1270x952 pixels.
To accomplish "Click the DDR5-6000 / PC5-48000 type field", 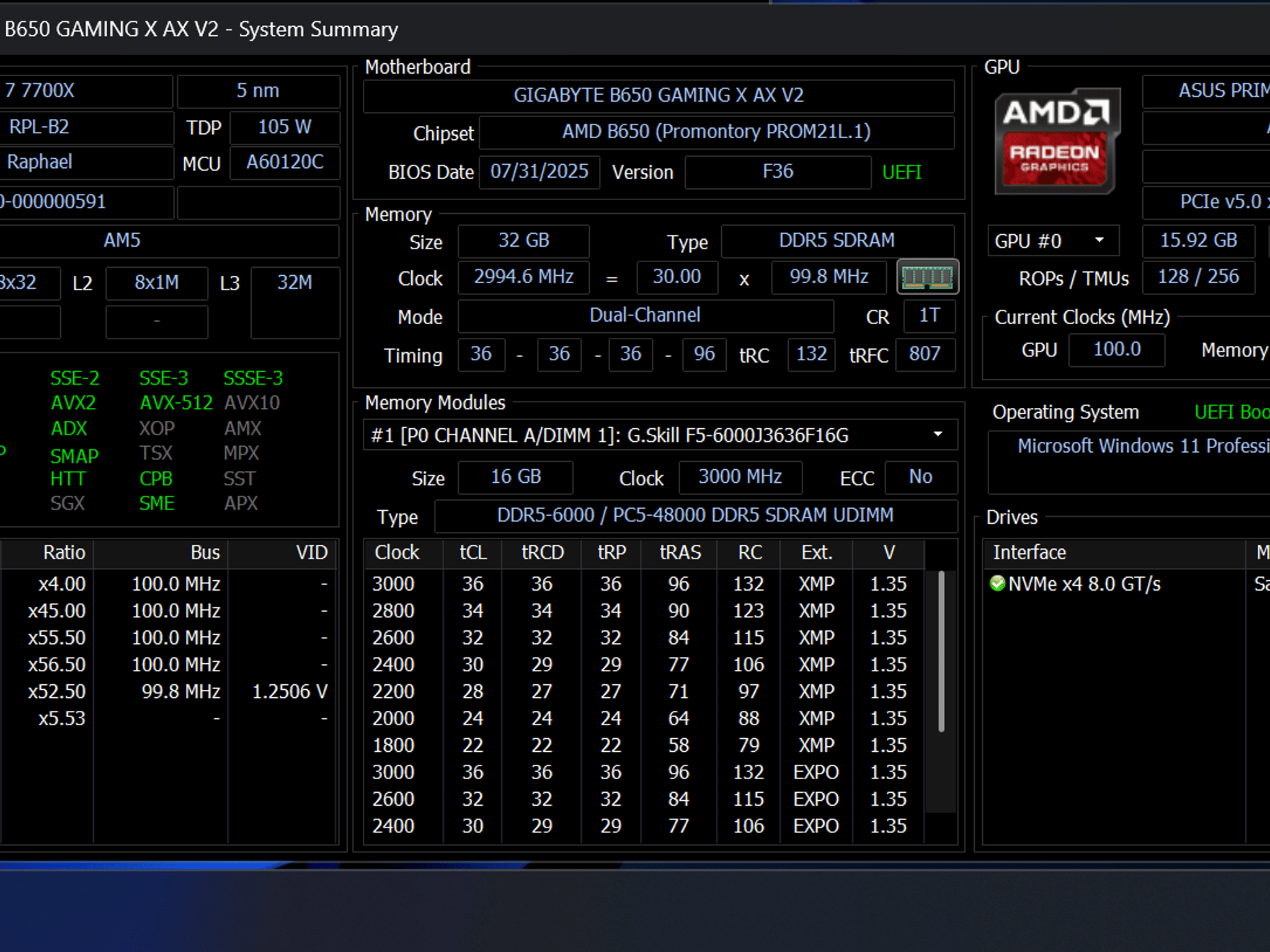I will click(x=695, y=516).
